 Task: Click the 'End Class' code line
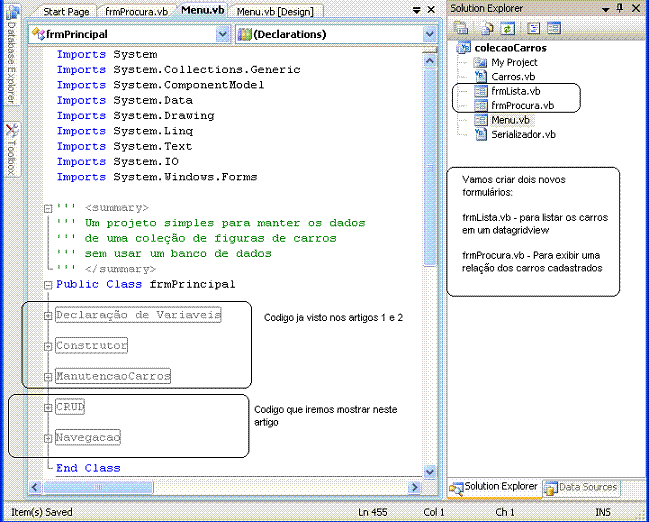(x=88, y=468)
